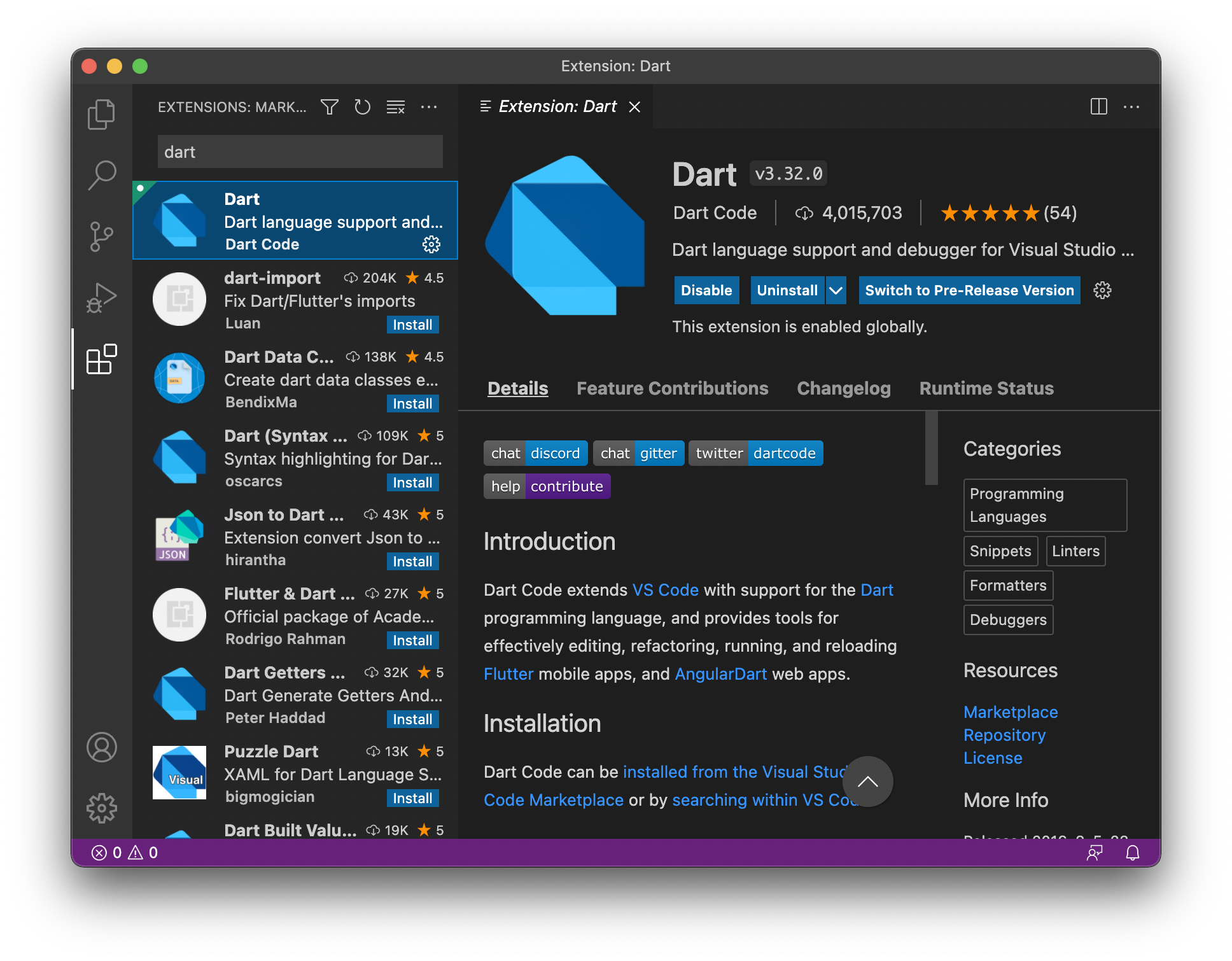Open the Search view icon
The height and width of the screenshot is (961, 1232).
click(101, 175)
